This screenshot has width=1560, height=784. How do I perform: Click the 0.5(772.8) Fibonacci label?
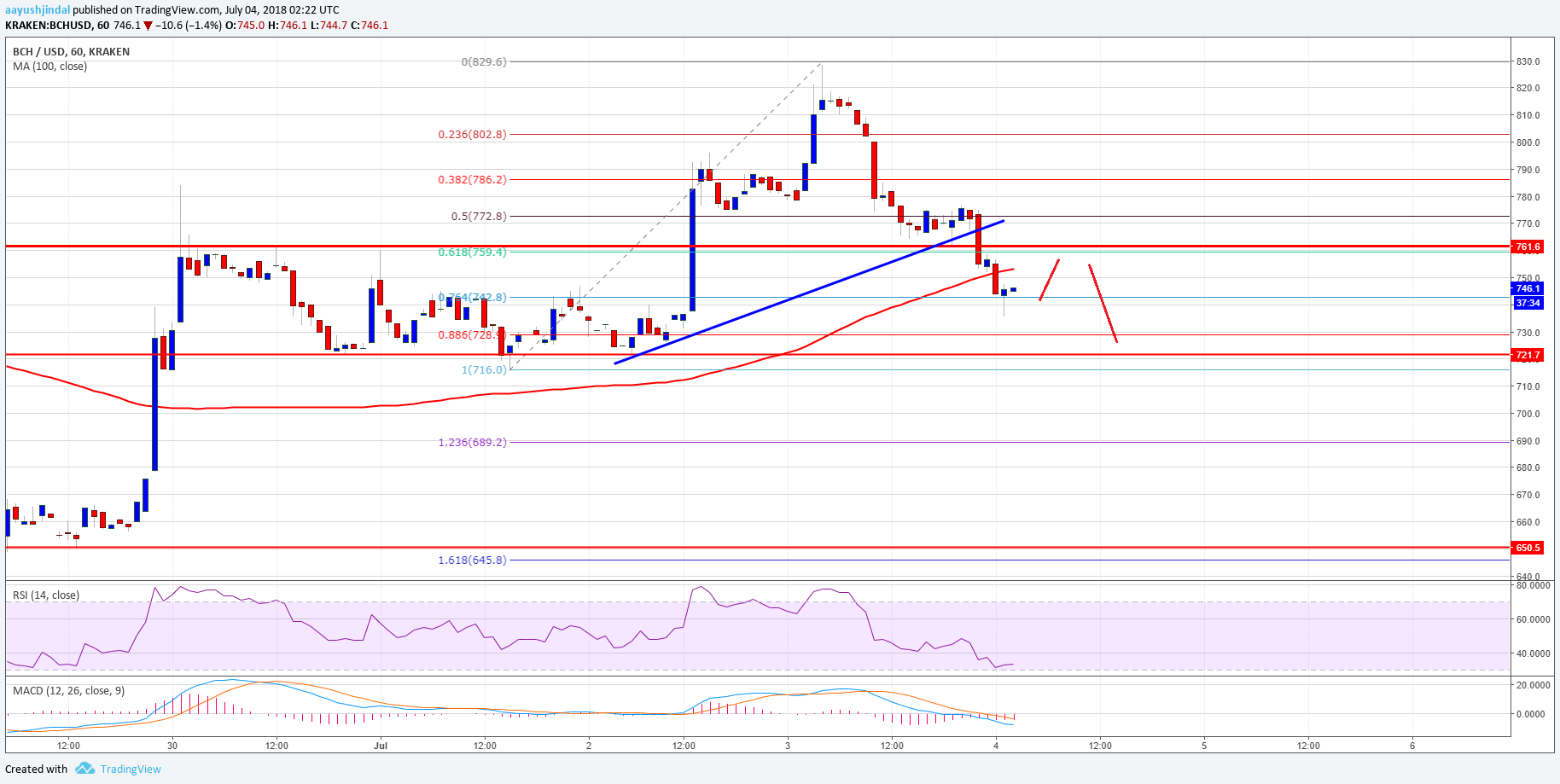(x=479, y=217)
